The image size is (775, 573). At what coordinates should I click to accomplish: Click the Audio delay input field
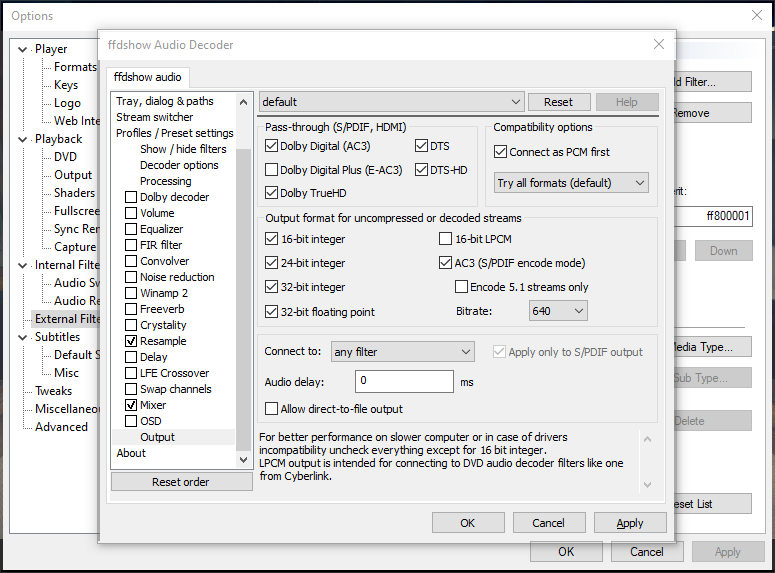click(404, 381)
